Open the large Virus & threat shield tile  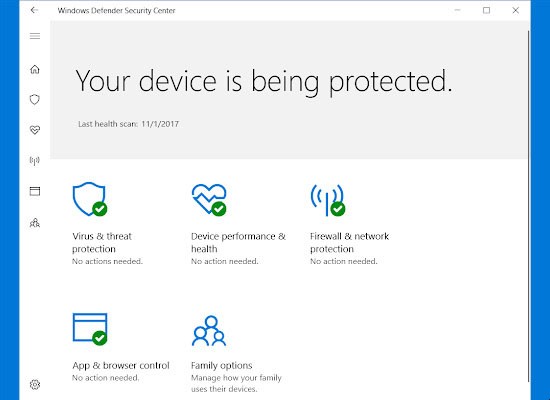click(x=90, y=199)
